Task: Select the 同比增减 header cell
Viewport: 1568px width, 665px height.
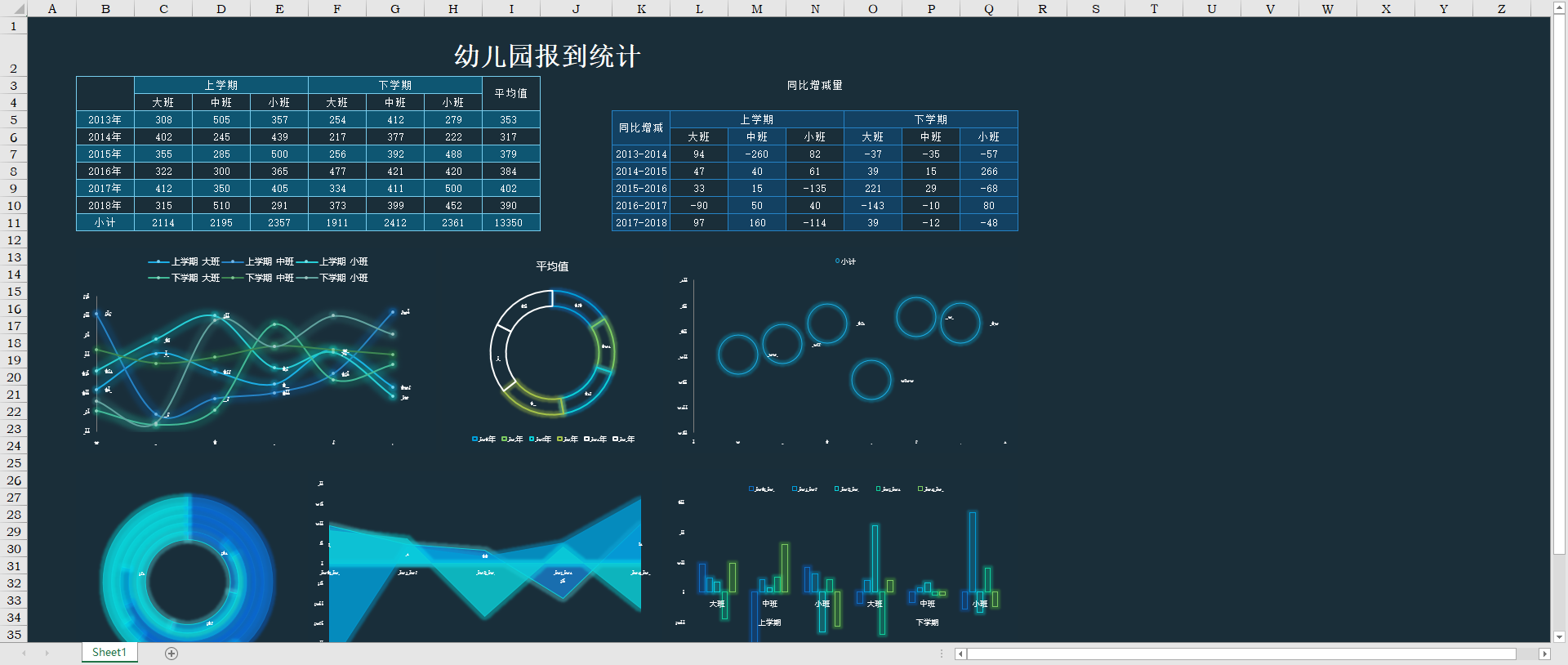Action: (x=641, y=128)
